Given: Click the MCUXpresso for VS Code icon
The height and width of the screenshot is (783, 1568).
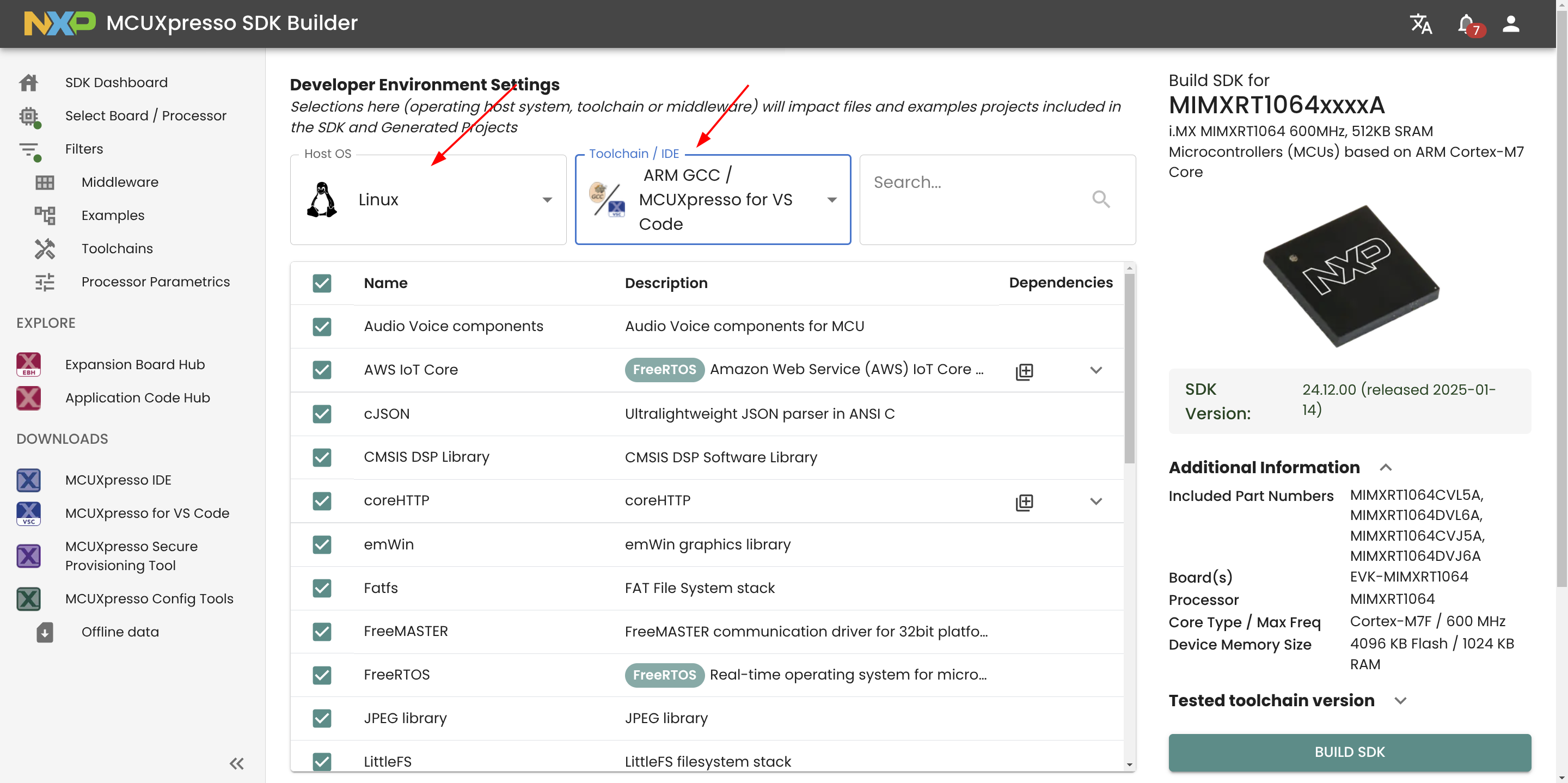Looking at the screenshot, I should point(29,513).
